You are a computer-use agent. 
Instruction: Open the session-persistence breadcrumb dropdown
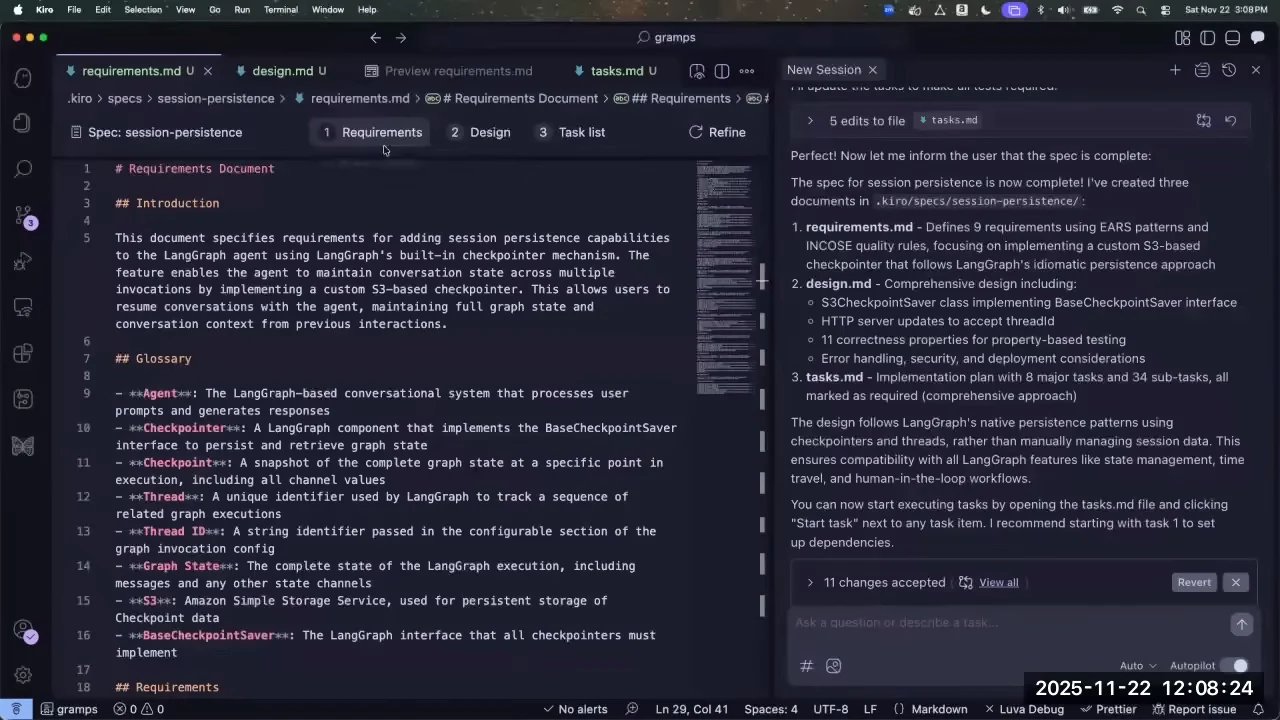216,99
